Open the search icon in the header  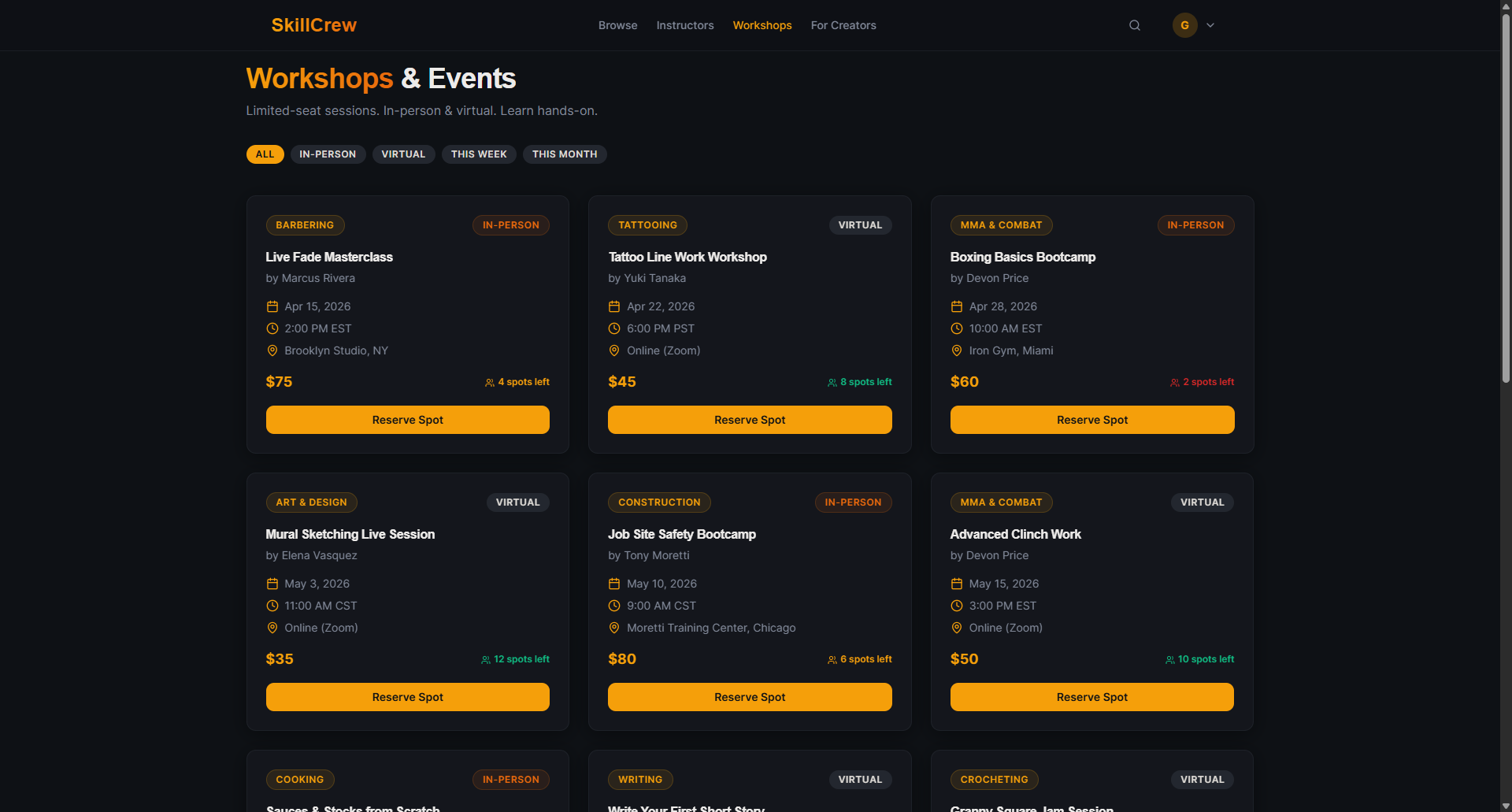coord(1135,25)
